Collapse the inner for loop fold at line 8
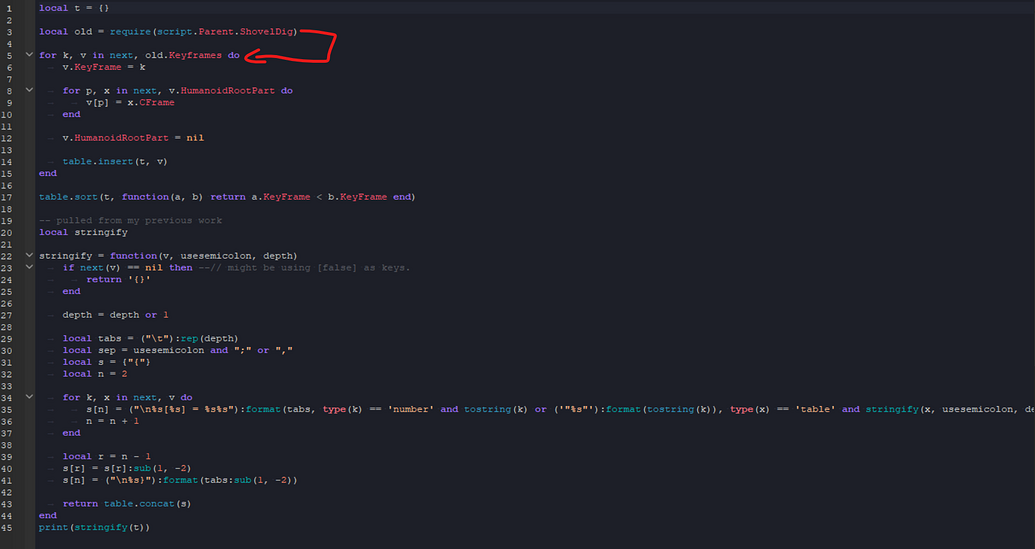The height and width of the screenshot is (549, 1035). pos(29,90)
